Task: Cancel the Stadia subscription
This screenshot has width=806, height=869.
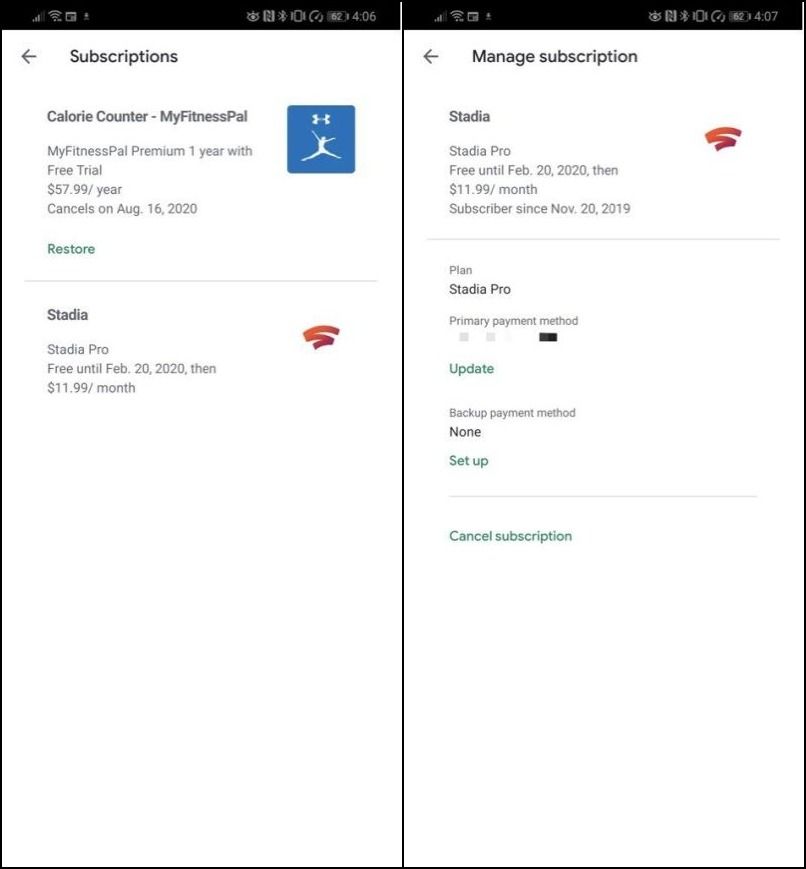Action: click(510, 536)
